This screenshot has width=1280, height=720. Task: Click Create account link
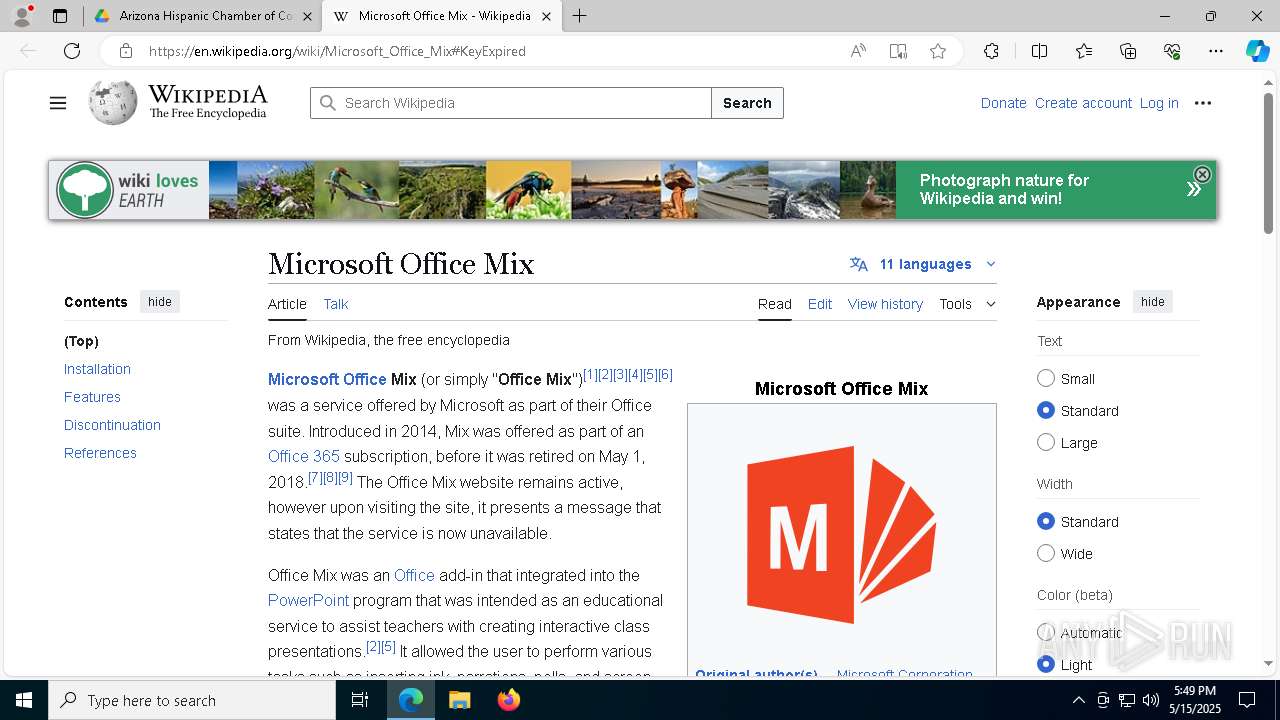1083,103
